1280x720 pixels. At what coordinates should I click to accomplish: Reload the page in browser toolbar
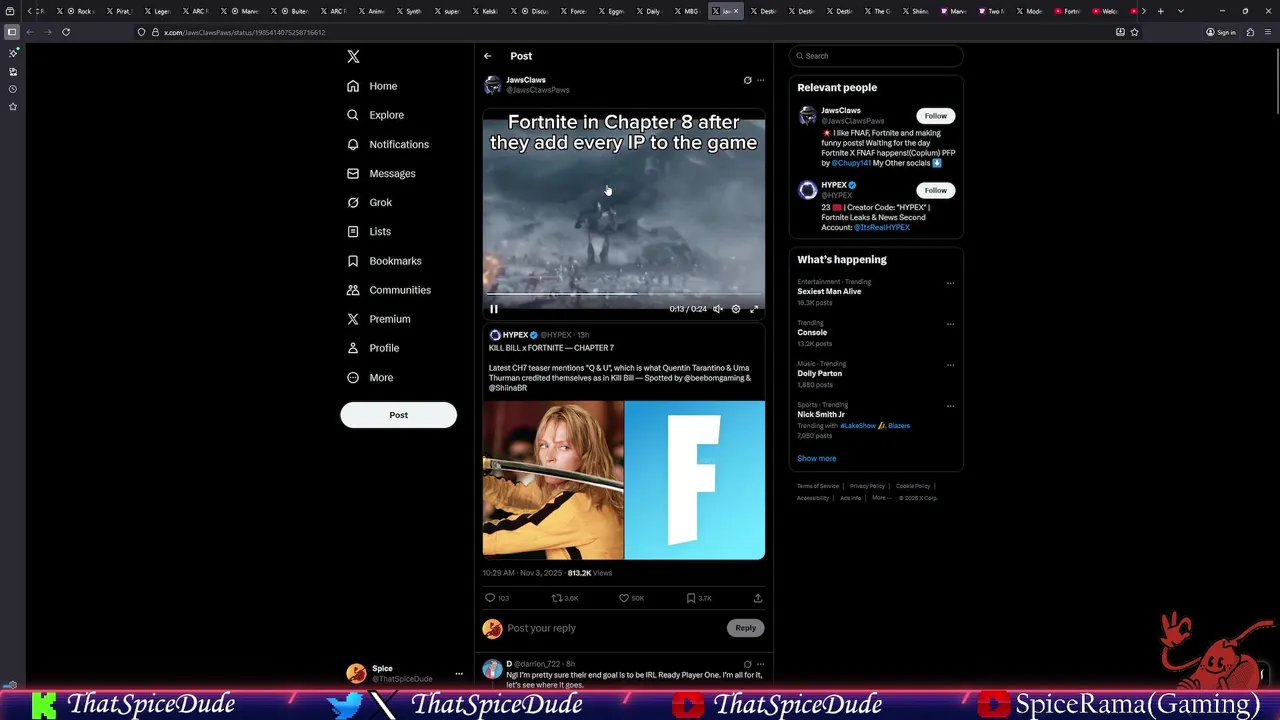[66, 32]
